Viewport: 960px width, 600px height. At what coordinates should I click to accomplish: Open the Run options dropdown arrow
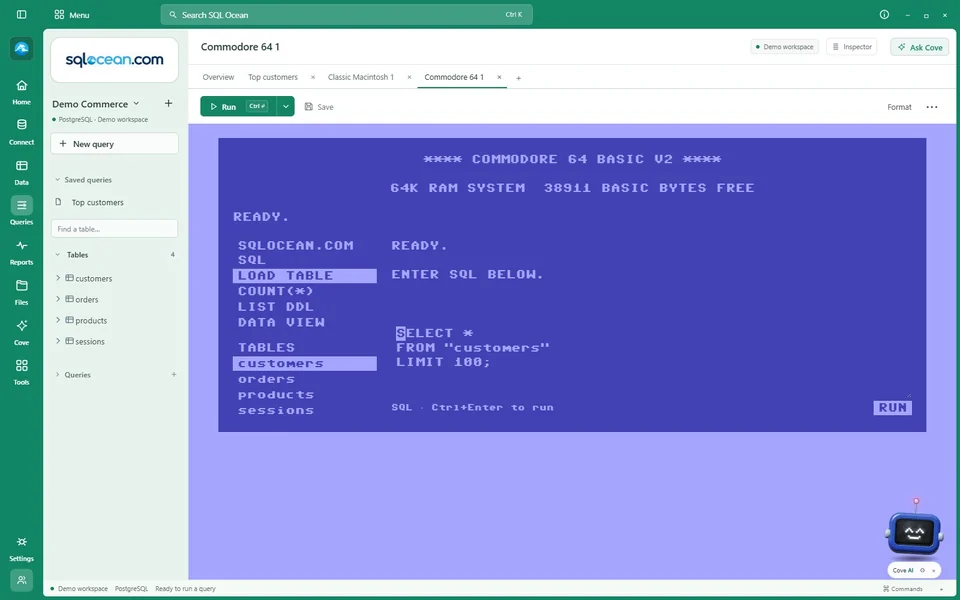285,107
